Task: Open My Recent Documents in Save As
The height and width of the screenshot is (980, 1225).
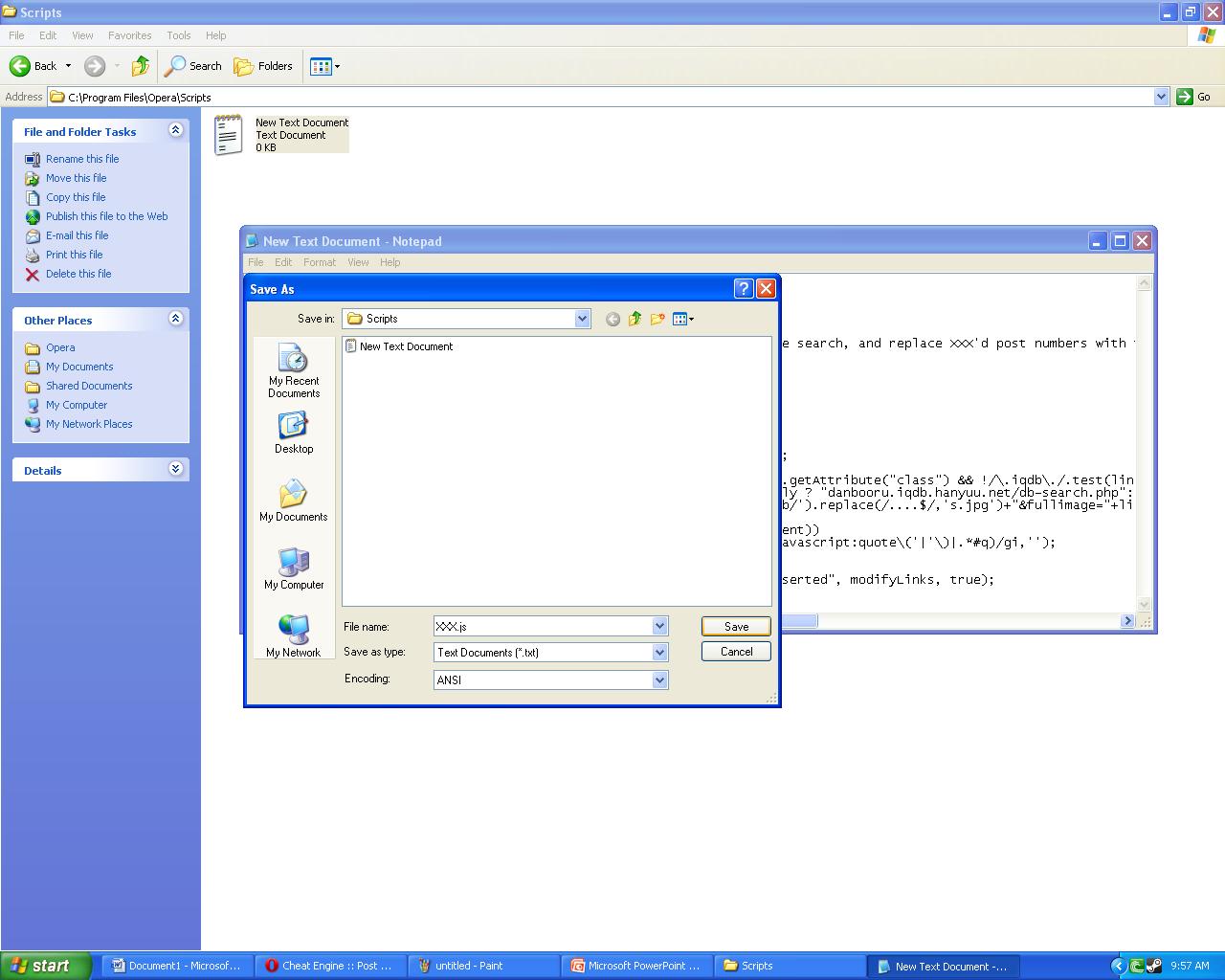Action: (x=294, y=371)
